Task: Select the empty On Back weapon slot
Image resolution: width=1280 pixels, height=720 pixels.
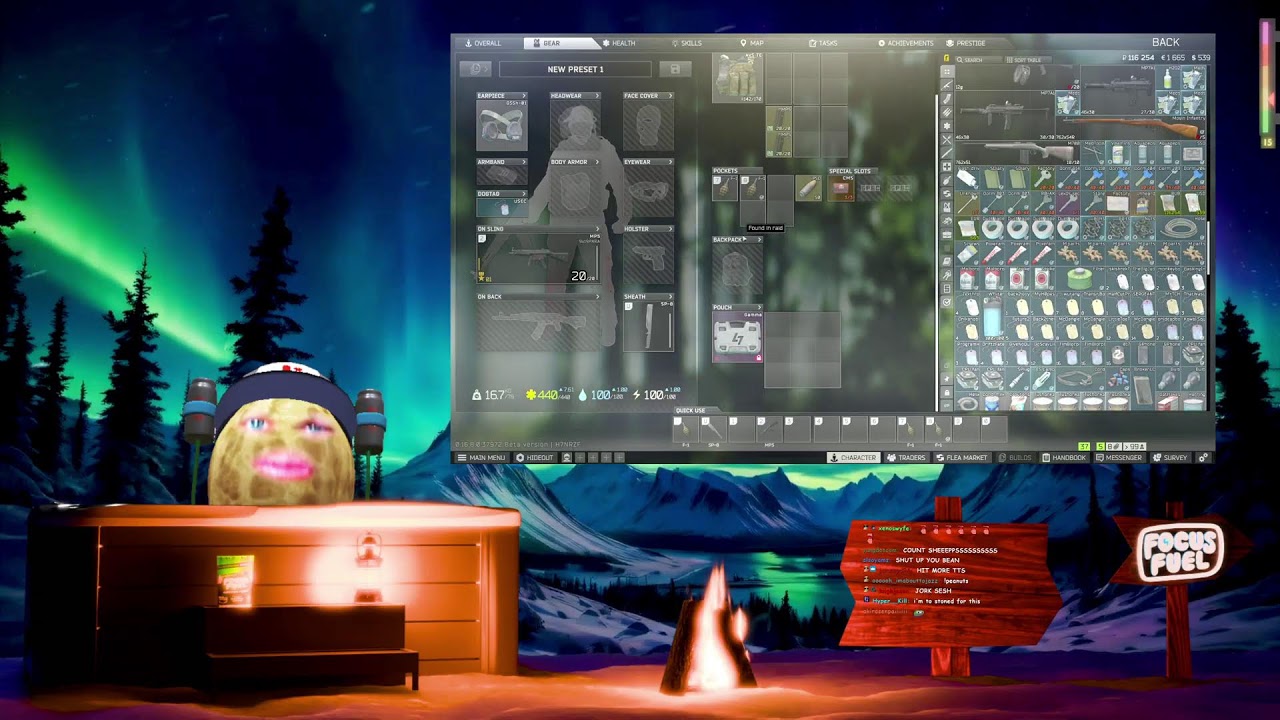Action: (x=538, y=327)
